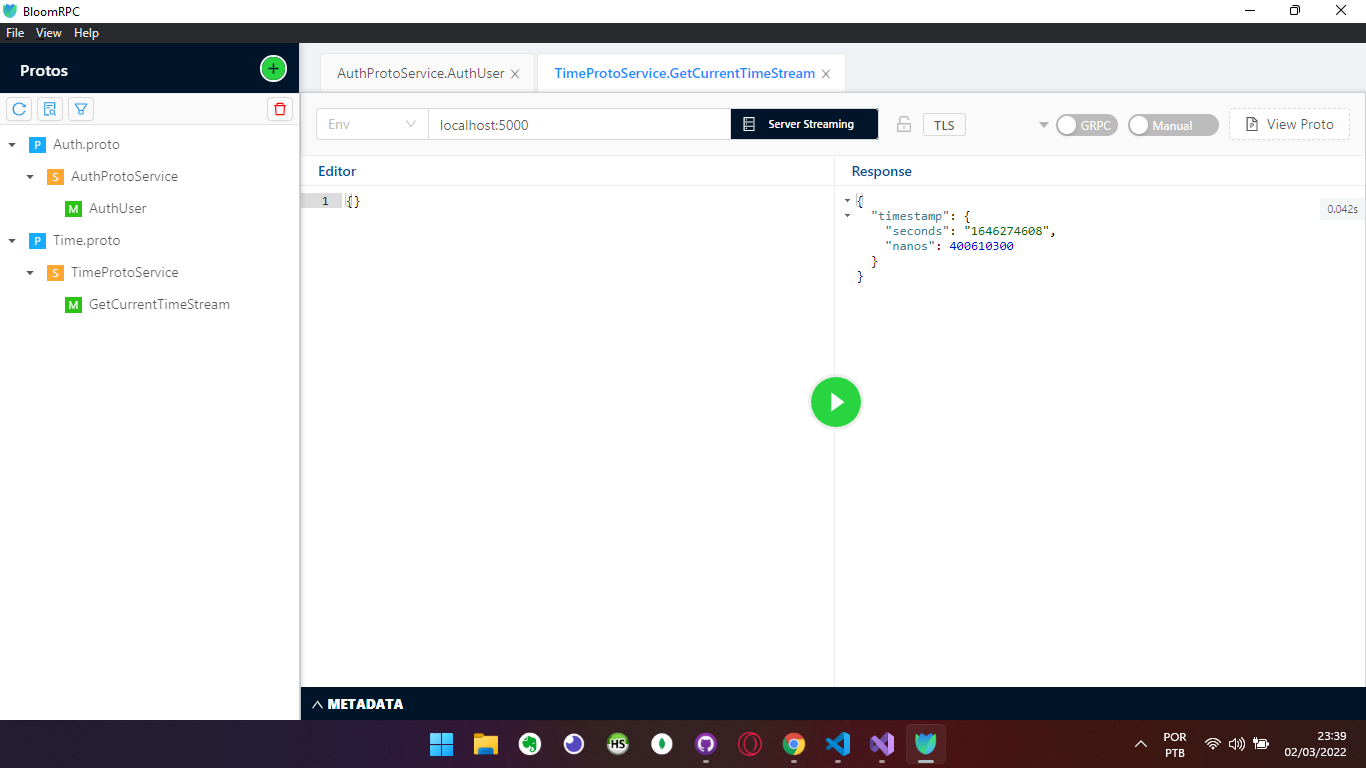The image size is (1366, 768).
Task: Click the filter icon in Protos toolbar
Action: tap(81, 109)
